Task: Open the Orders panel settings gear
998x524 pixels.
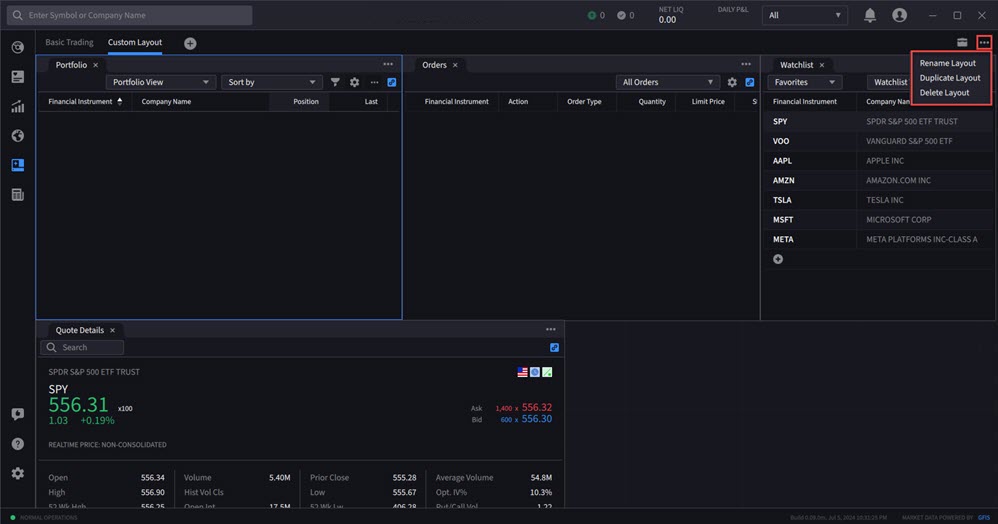Action: [732, 82]
